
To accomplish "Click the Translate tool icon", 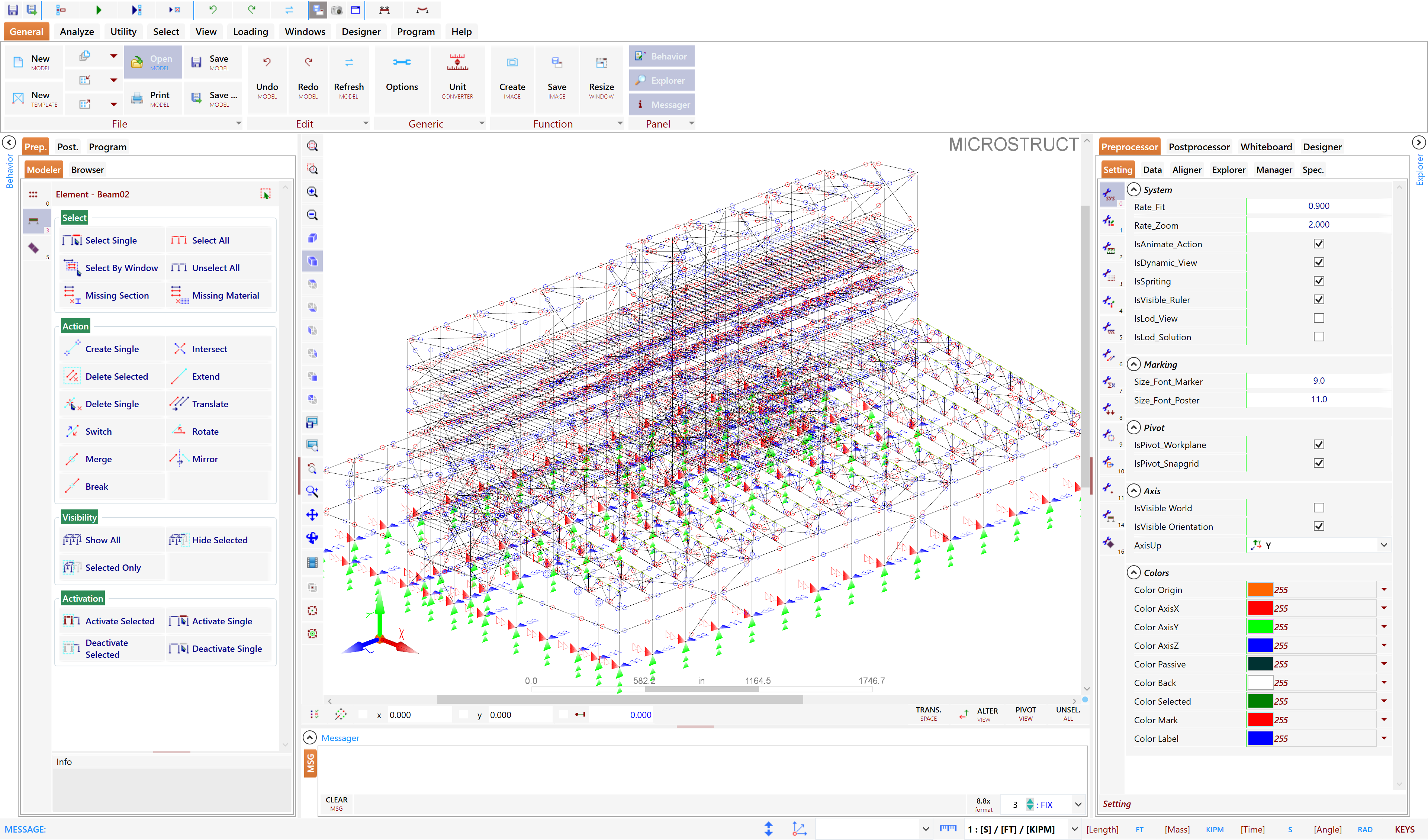I will pyautogui.click(x=179, y=403).
